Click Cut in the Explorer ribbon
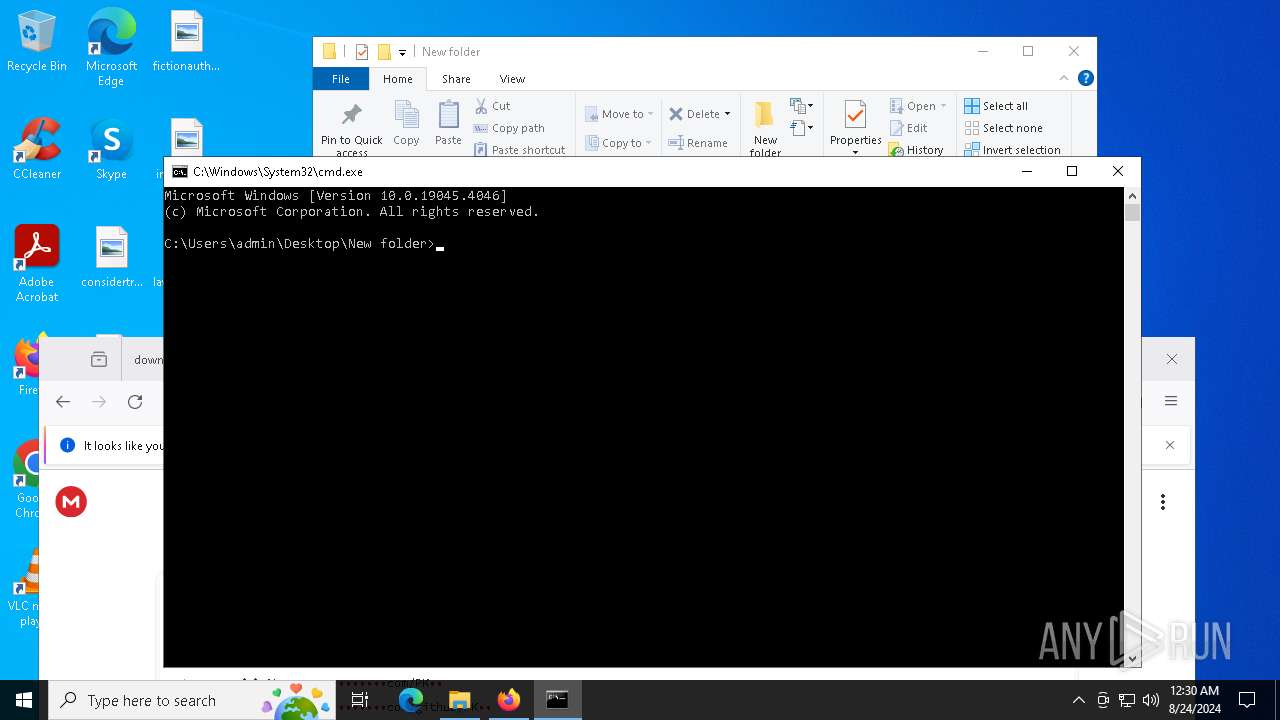Screen dimensions: 1280x720 pyautogui.click(x=492, y=106)
